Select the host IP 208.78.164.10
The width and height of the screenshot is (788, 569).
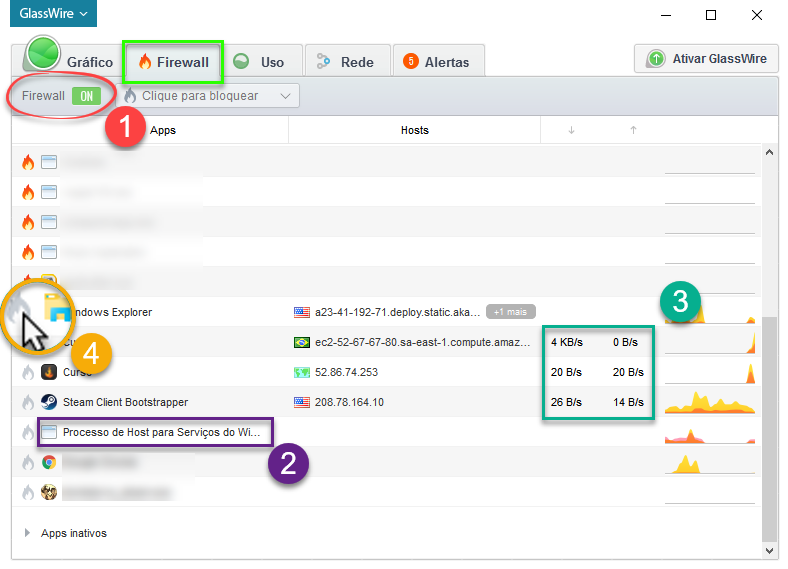tap(349, 402)
